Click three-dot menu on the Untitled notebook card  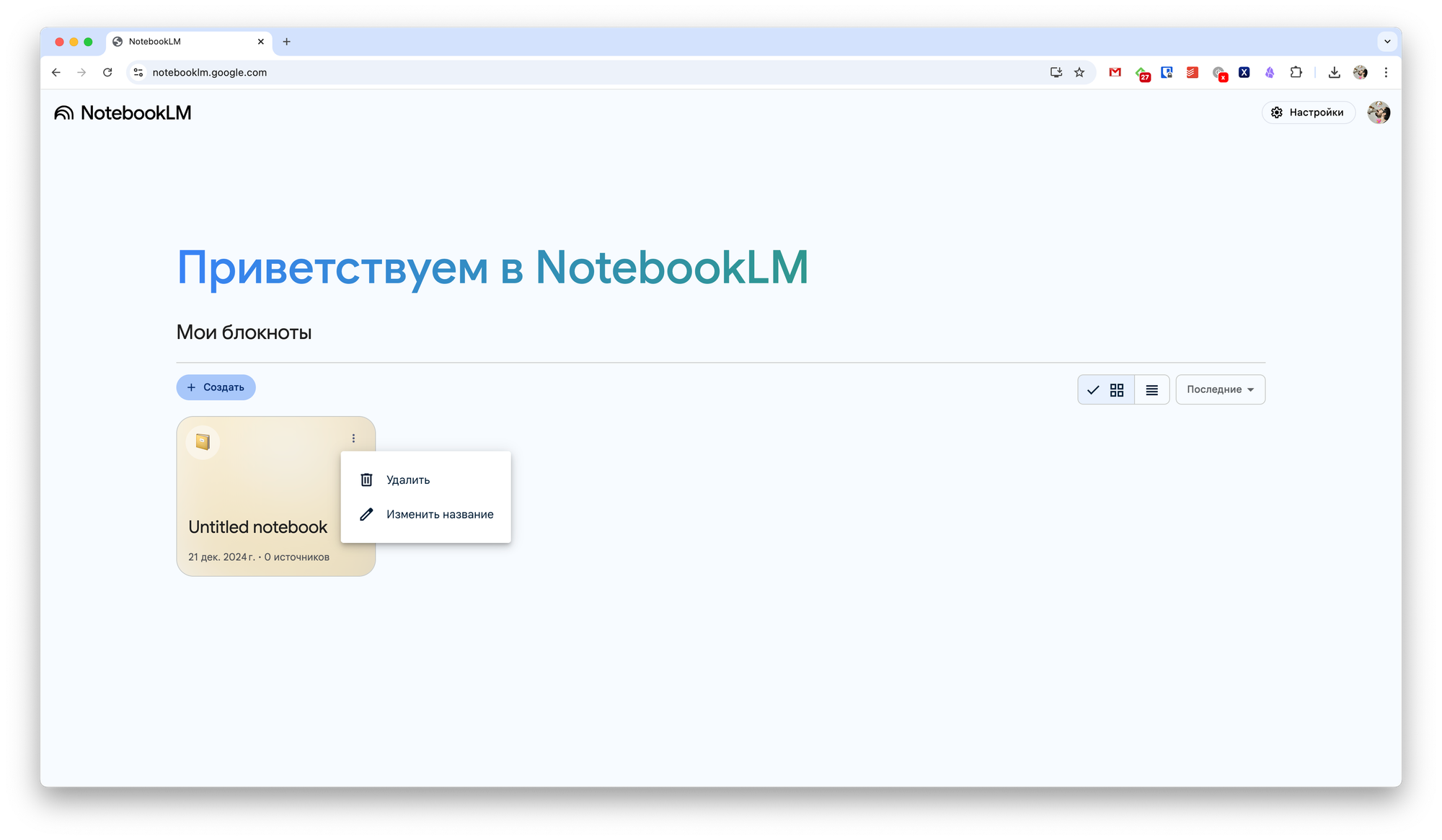[x=353, y=438]
